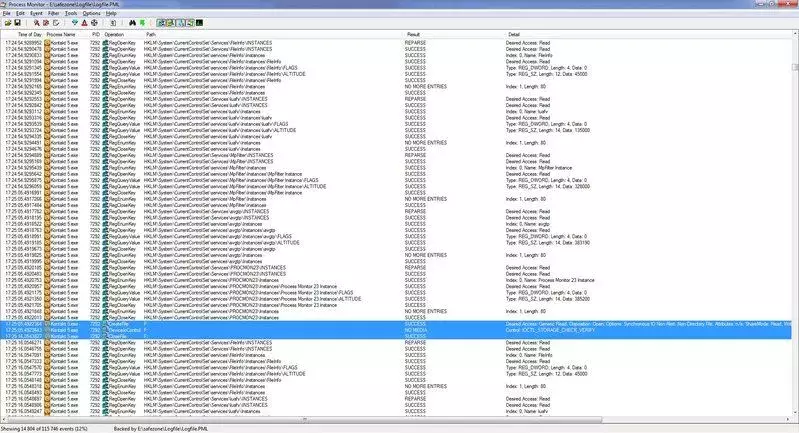Click detail cell with Data: 328000

coord(548,186)
